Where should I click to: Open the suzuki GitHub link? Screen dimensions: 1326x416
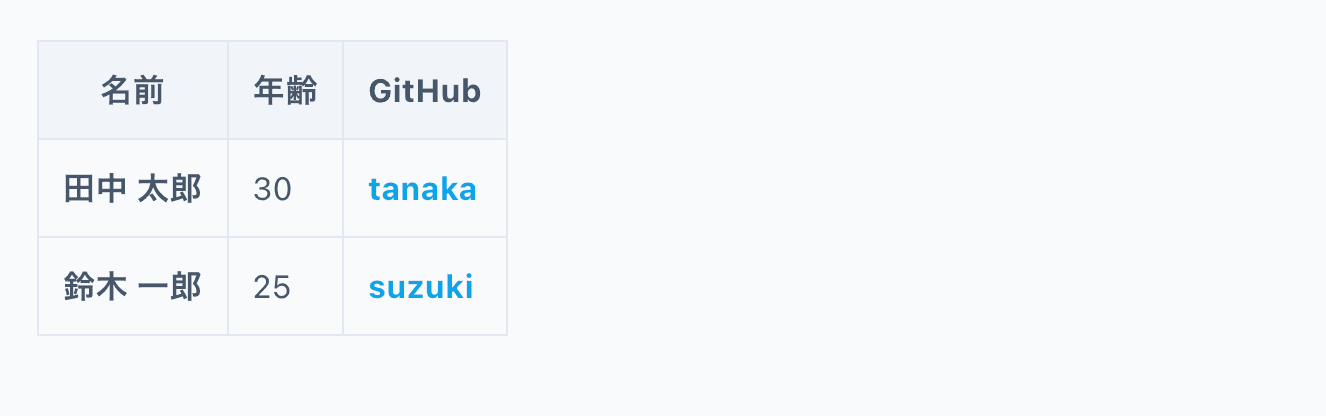[x=420, y=287]
